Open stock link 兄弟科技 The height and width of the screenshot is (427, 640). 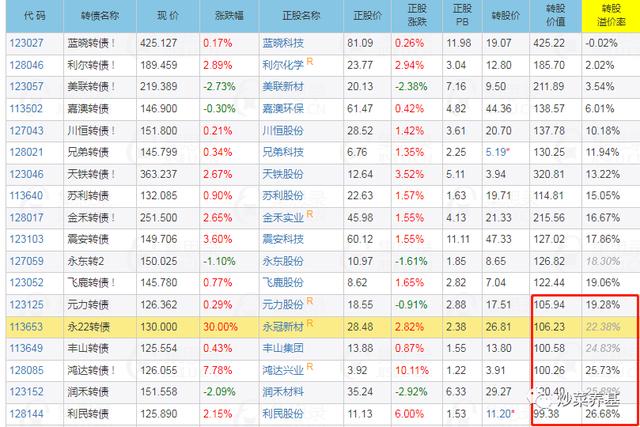[x=283, y=152]
